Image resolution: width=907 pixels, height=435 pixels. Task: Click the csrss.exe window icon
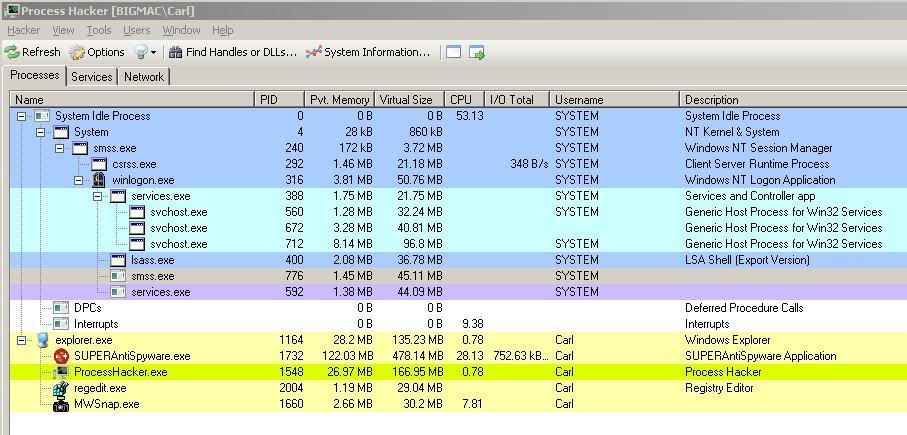coord(99,164)
